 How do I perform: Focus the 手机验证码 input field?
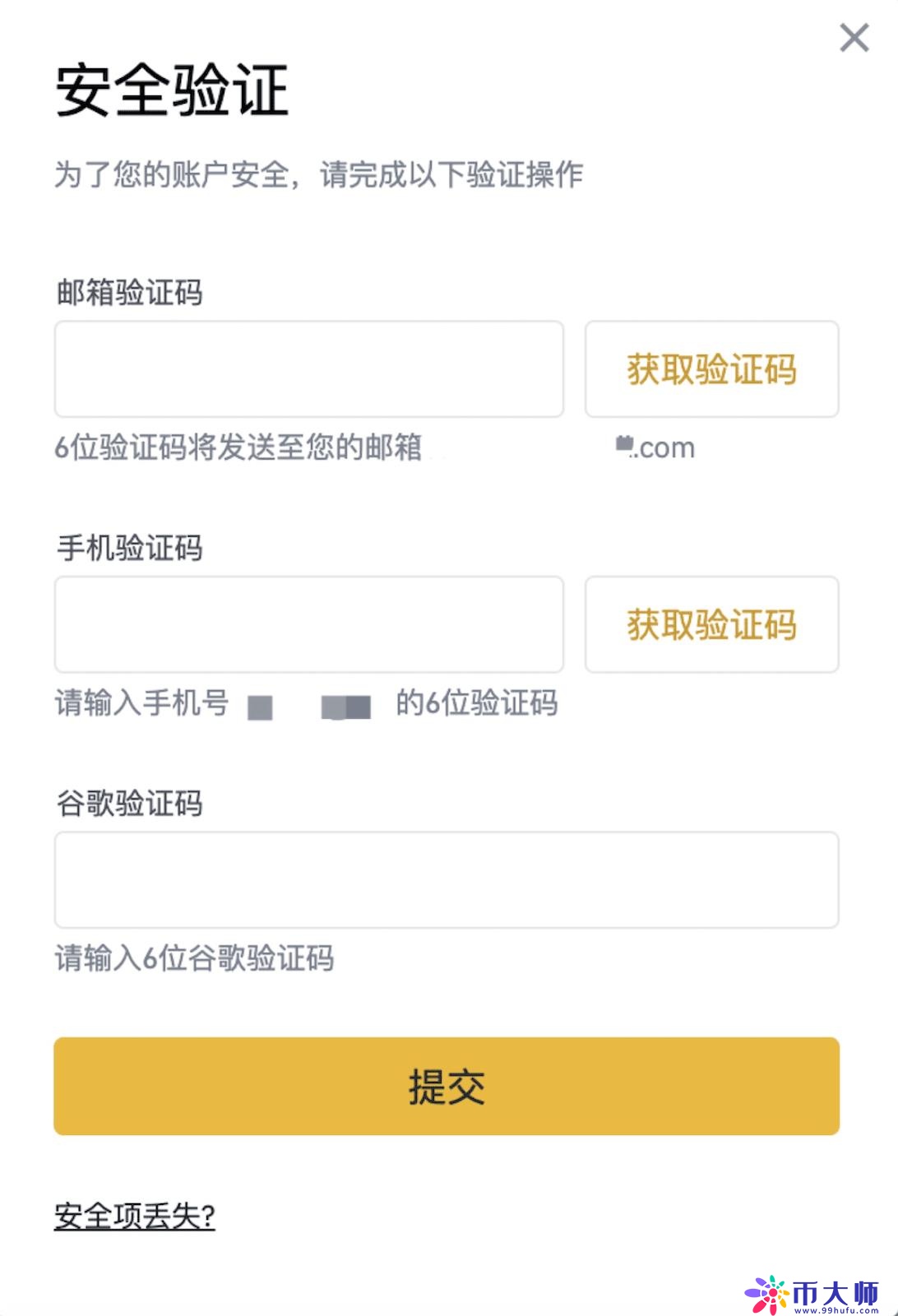[308, 624]
